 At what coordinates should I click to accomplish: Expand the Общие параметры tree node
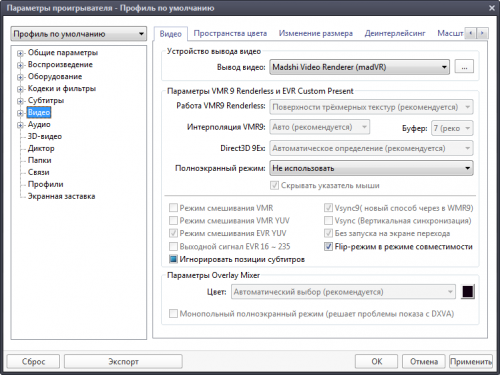(x=20, y=53)
